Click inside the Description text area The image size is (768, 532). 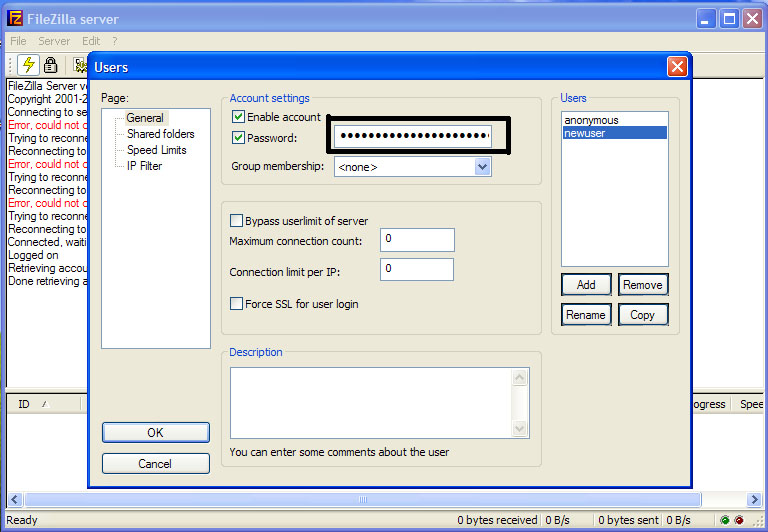point(371,403)
